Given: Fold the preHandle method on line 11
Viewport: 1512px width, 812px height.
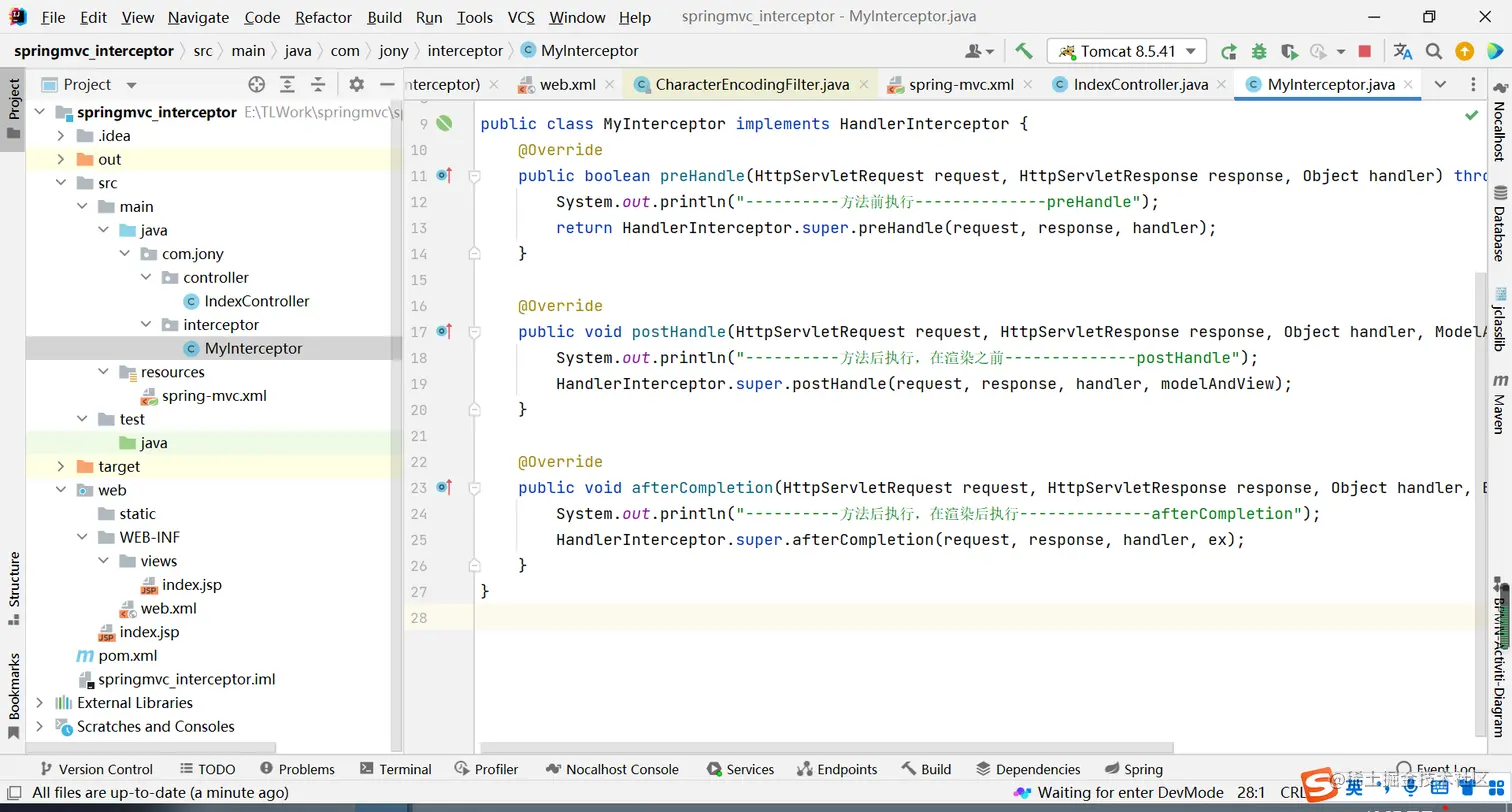Looking at the screenshot, I should tap(475, 176).
